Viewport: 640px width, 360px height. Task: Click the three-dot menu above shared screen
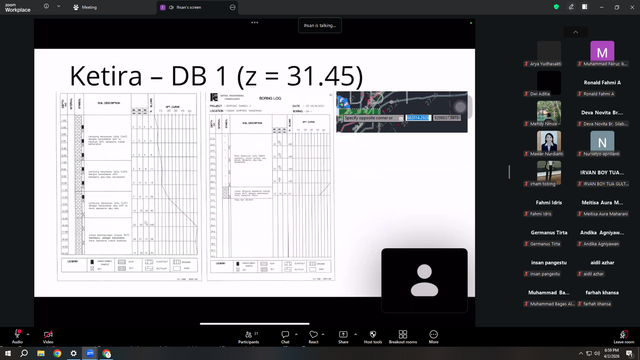point(255,23)
